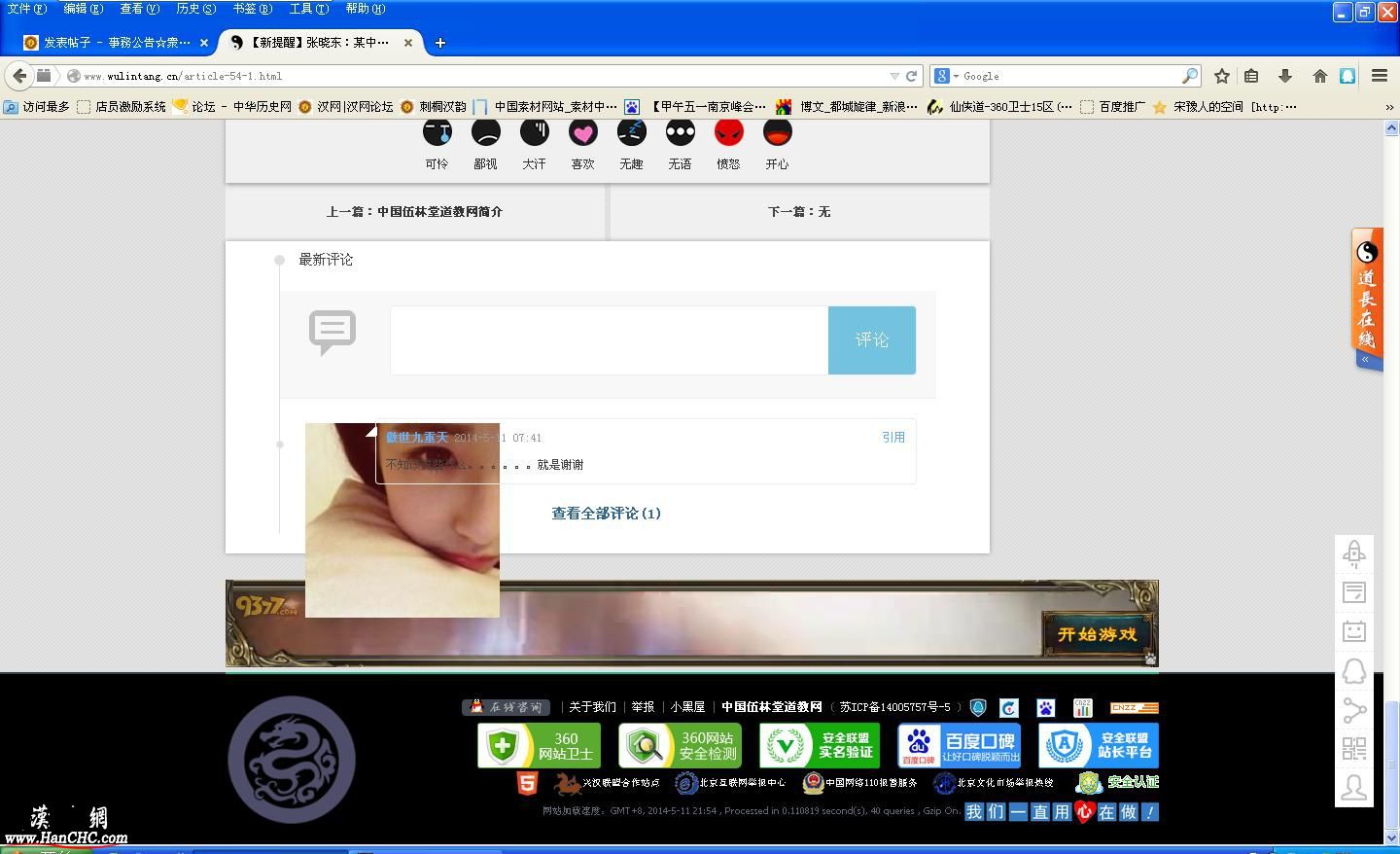Click the user profile sidebar icon
This screenshot has width=1400, height=854.
coord(1354,788)
